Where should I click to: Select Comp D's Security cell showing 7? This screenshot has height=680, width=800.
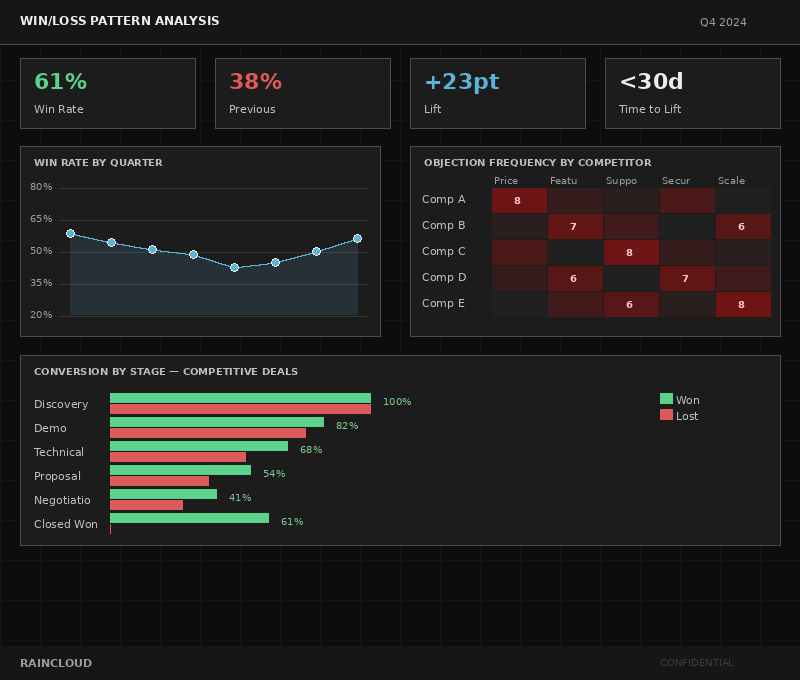click(687, 278)
